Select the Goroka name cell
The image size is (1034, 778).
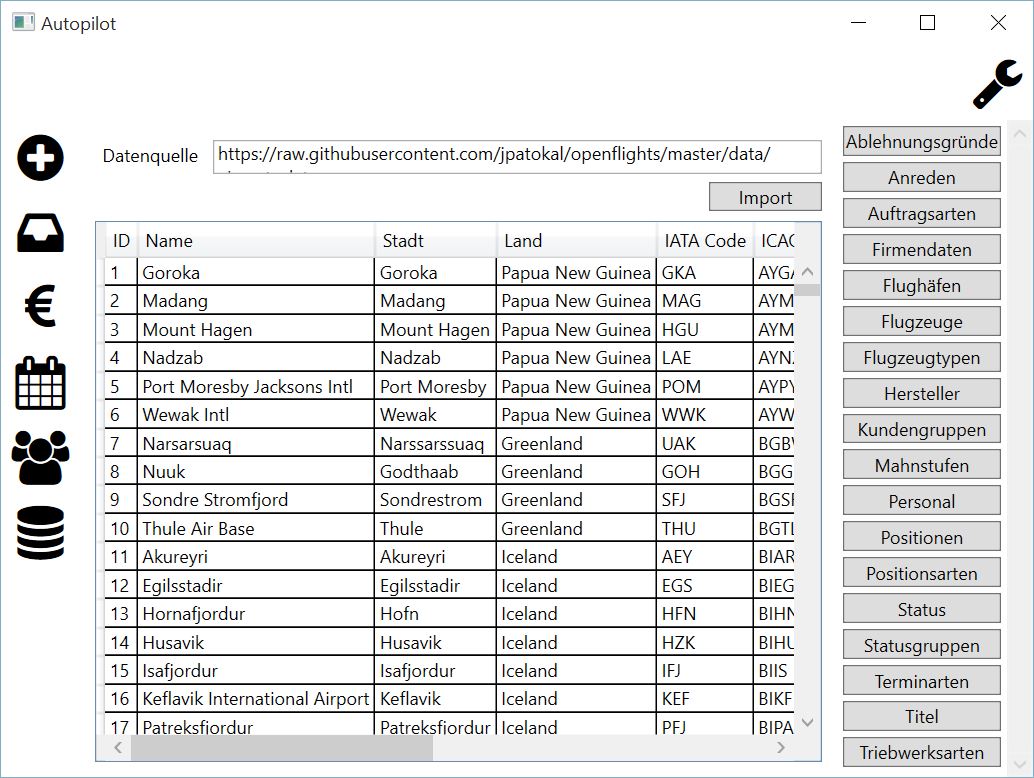(x=256, y=272)
